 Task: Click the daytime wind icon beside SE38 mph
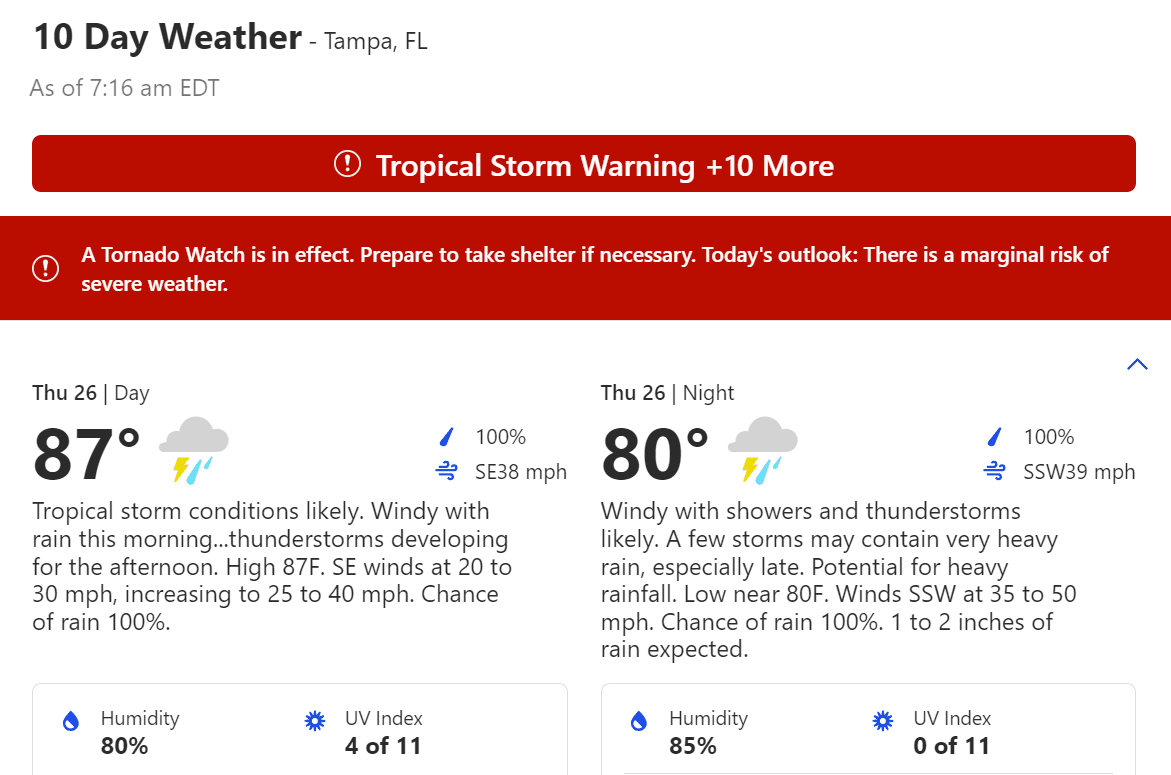pos(446,471)
